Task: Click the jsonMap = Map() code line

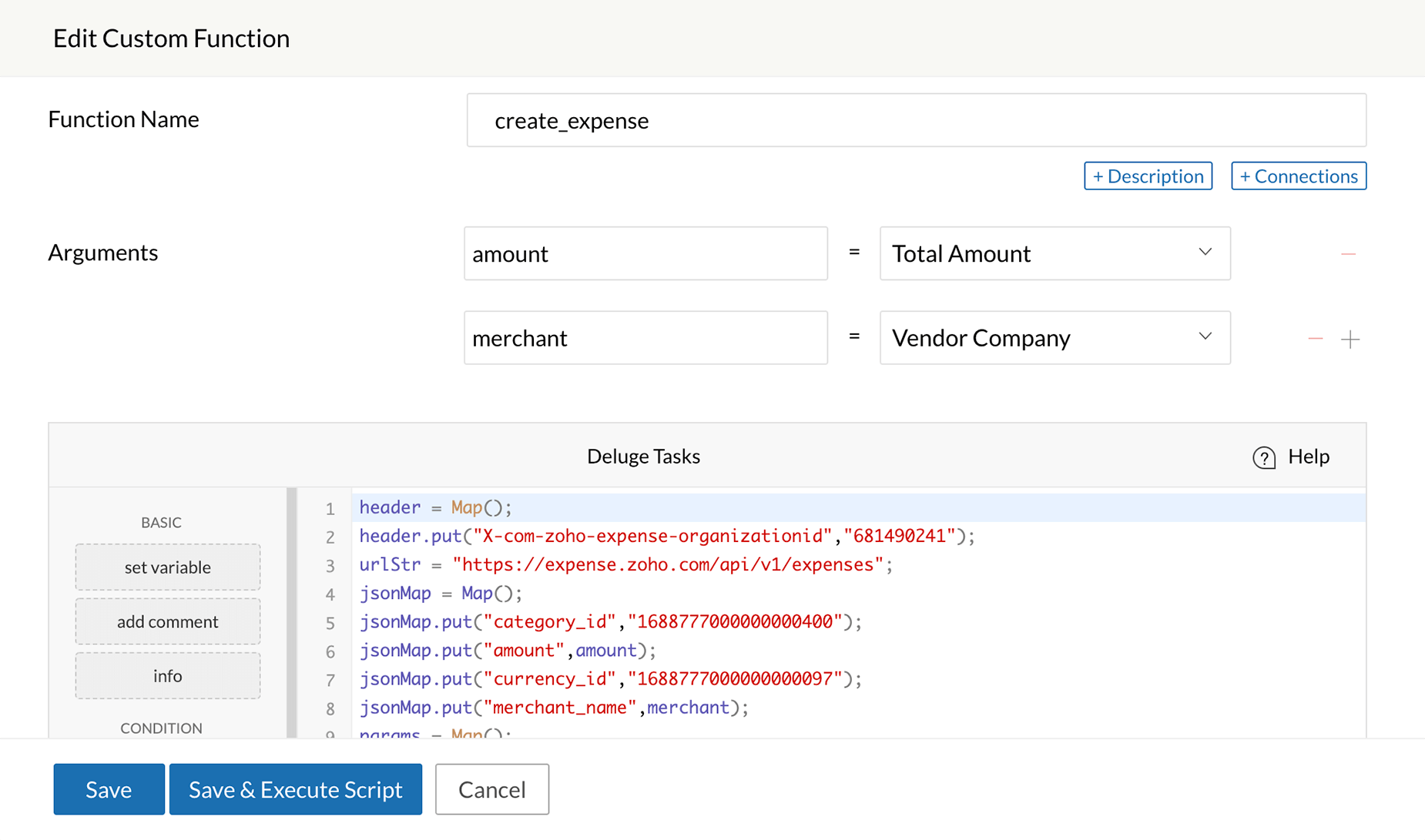Action: click(x=441, y=593)
